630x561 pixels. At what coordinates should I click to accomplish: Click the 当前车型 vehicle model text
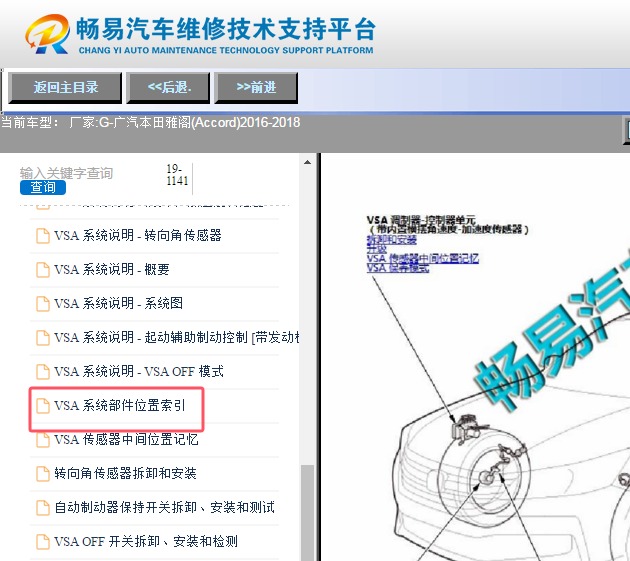click(x=151, y=122)
